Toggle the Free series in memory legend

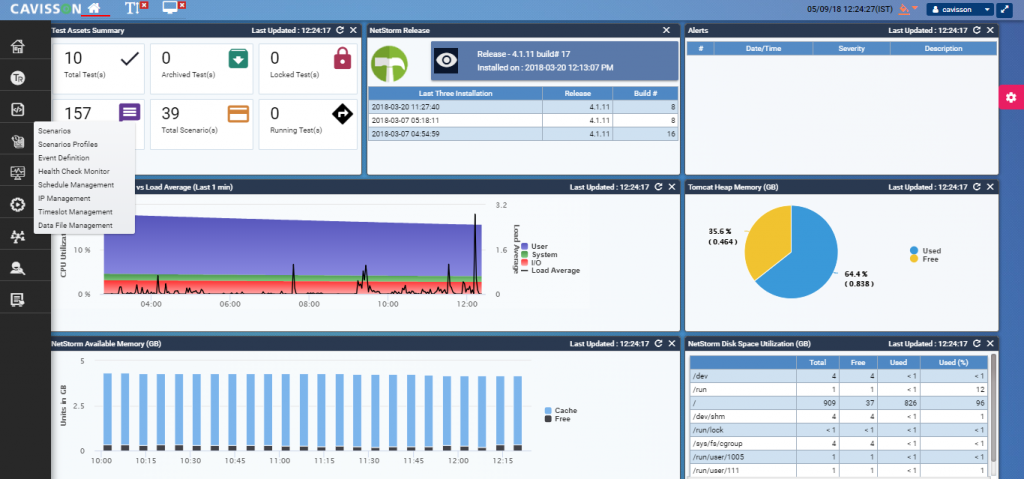tap(557, 418)
